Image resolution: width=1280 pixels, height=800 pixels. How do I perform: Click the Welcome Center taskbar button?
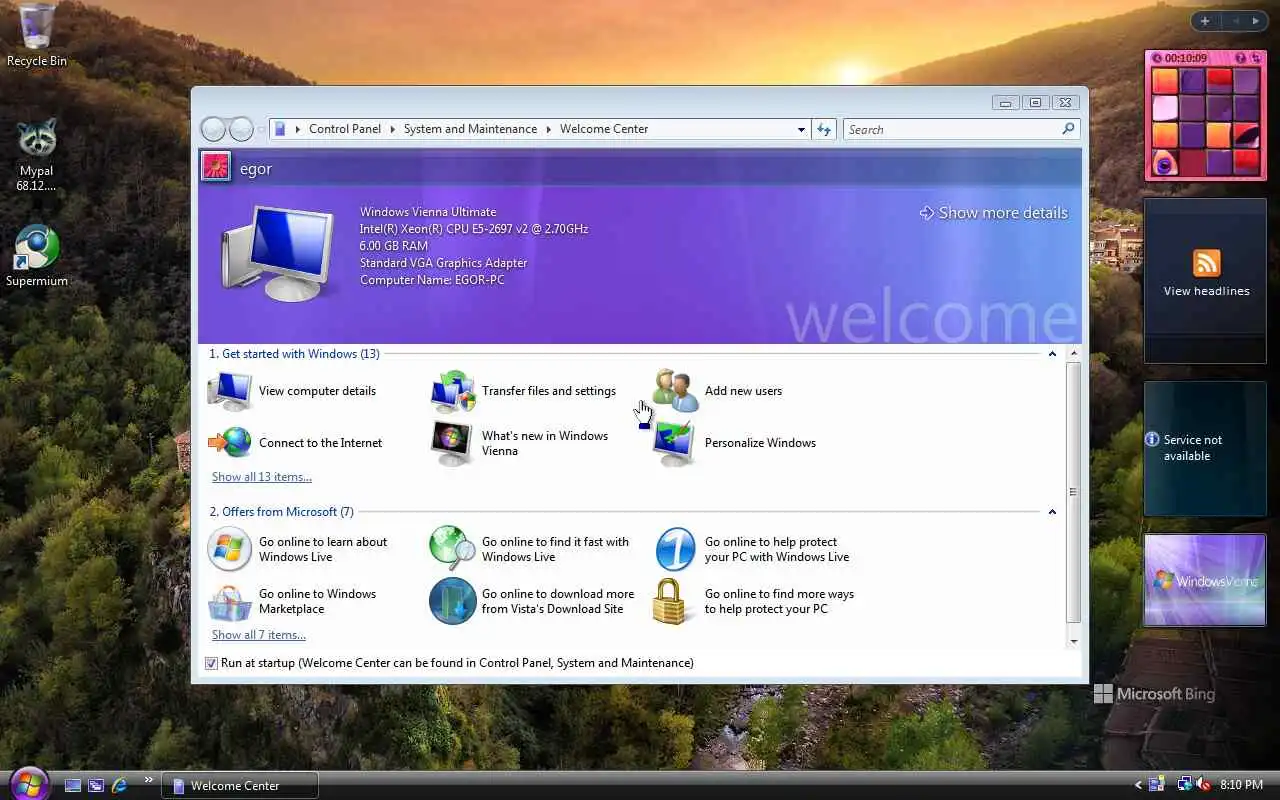tap(240, 786)
